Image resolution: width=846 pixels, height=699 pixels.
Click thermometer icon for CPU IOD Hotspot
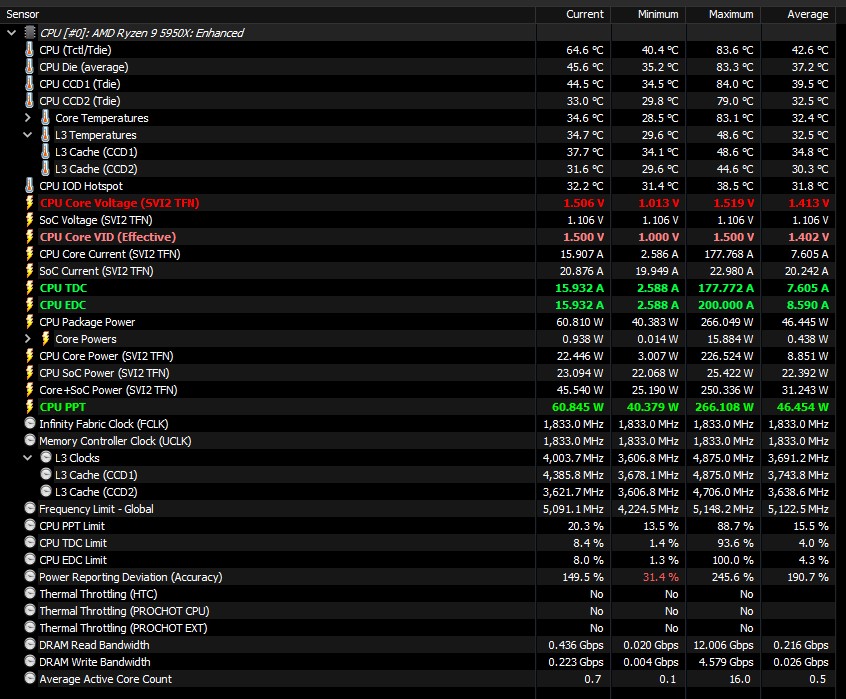[x=30, y=186]
